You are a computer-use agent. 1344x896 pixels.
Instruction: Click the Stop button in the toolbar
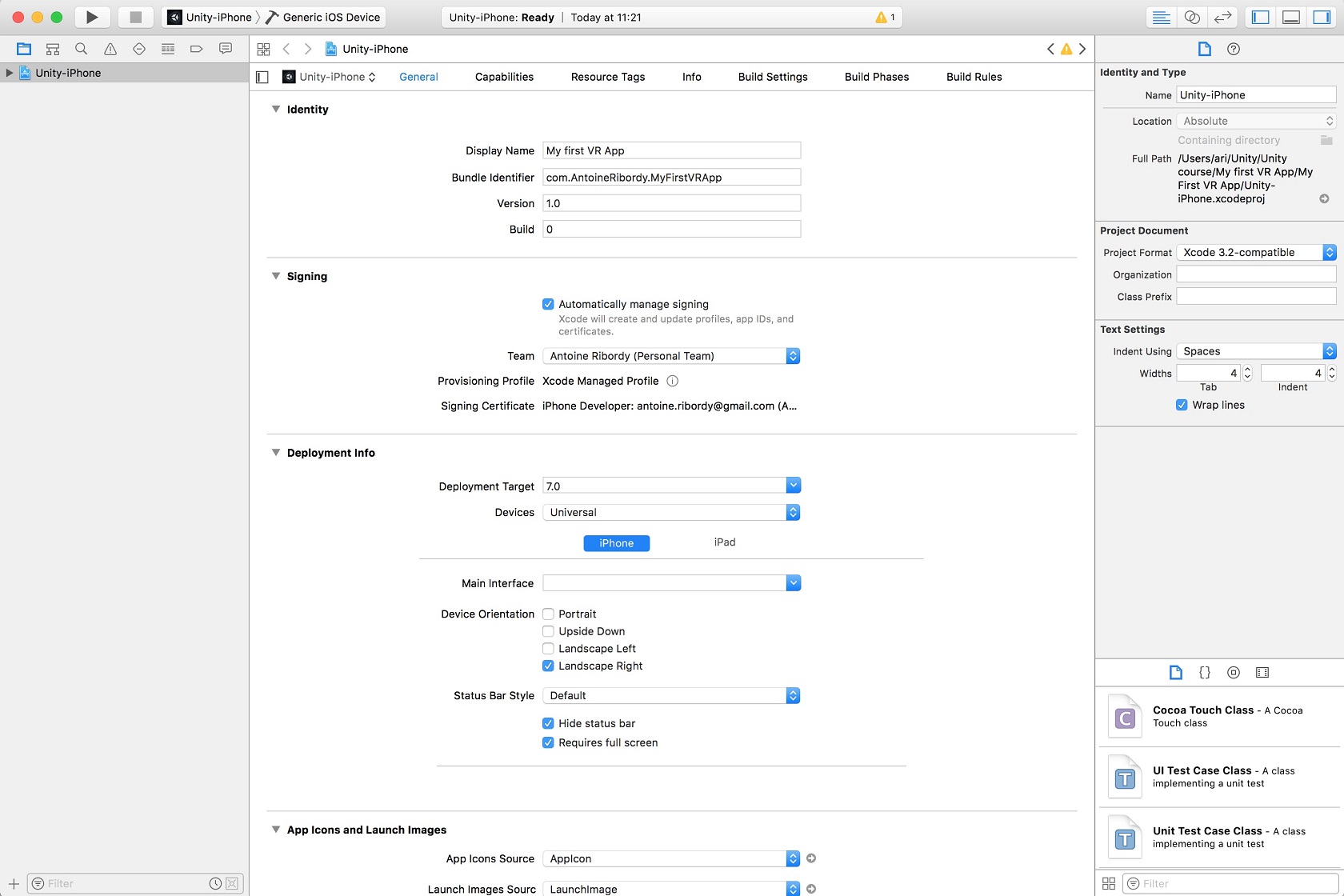click(x=135, y=17)
